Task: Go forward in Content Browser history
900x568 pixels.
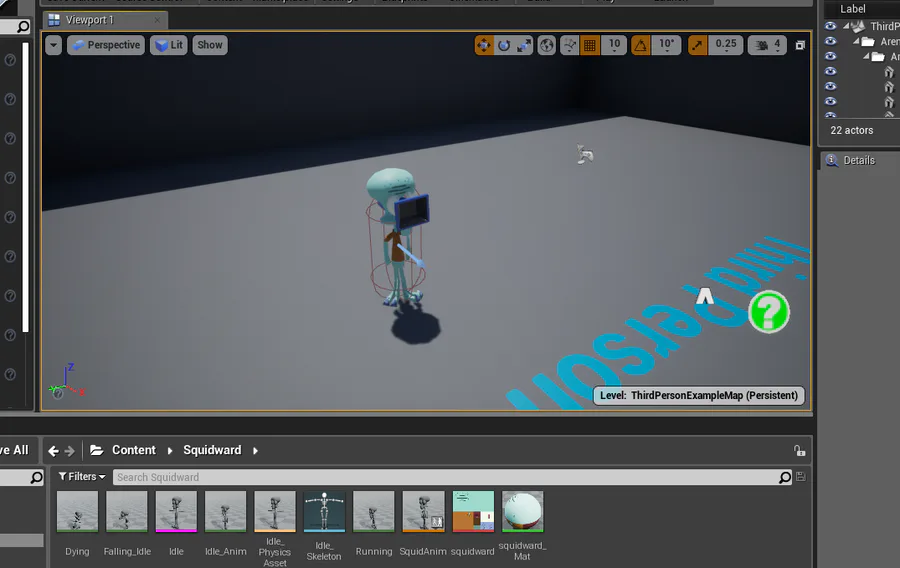Action: tap(69, 451)
